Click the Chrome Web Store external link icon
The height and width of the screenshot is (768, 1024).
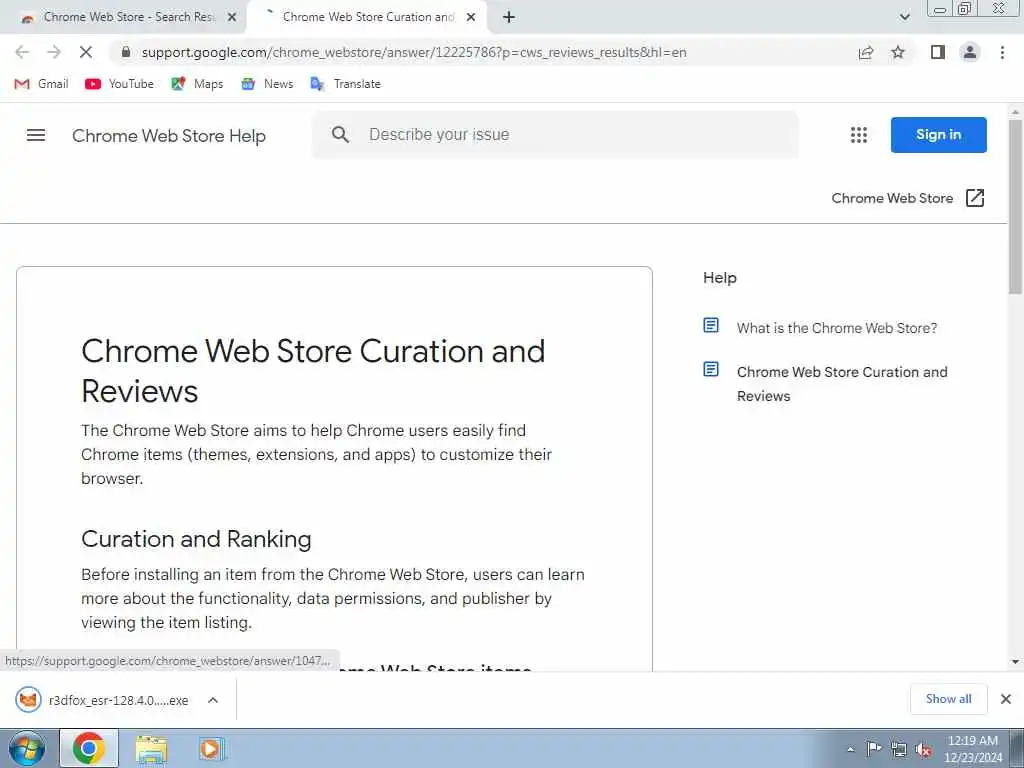coord(974,198)
